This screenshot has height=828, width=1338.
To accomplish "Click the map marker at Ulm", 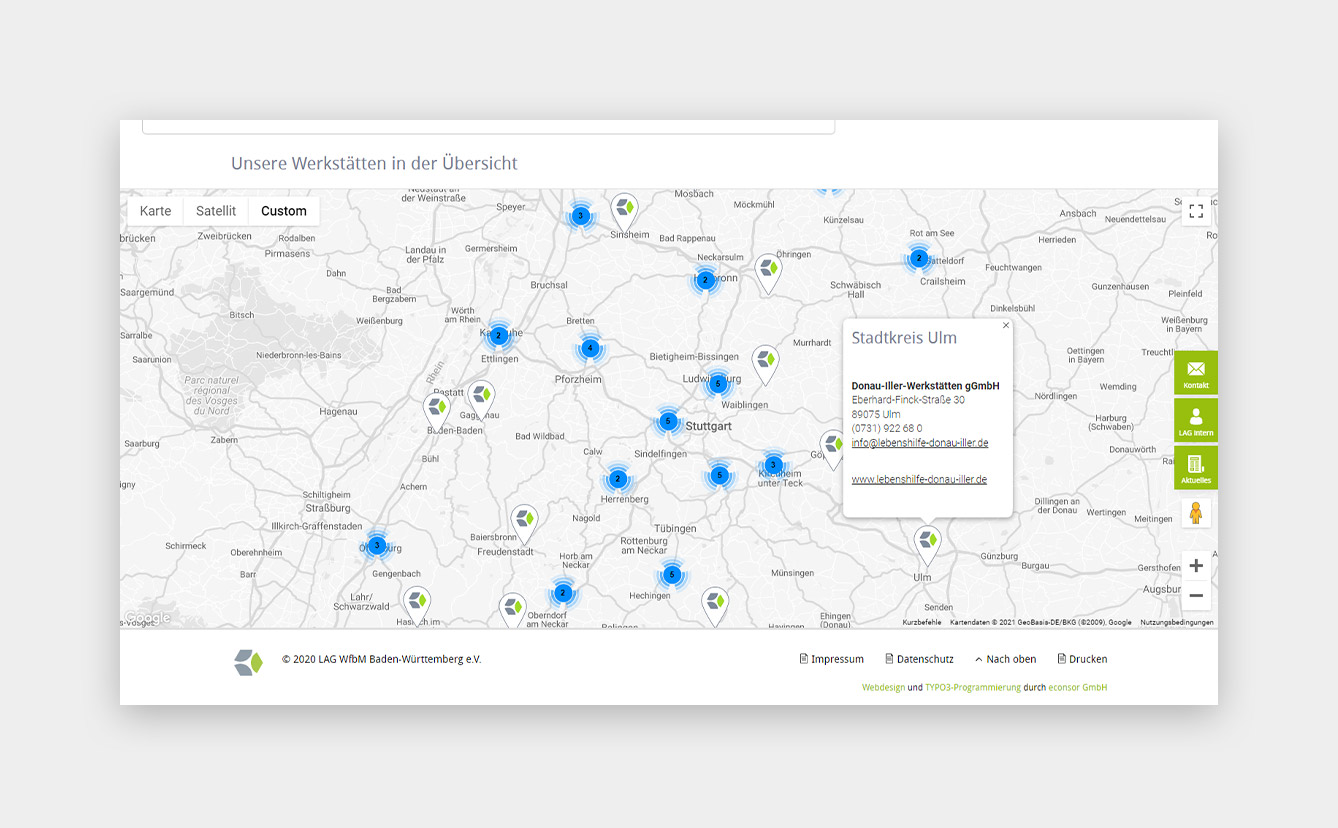I will [928, 543].
